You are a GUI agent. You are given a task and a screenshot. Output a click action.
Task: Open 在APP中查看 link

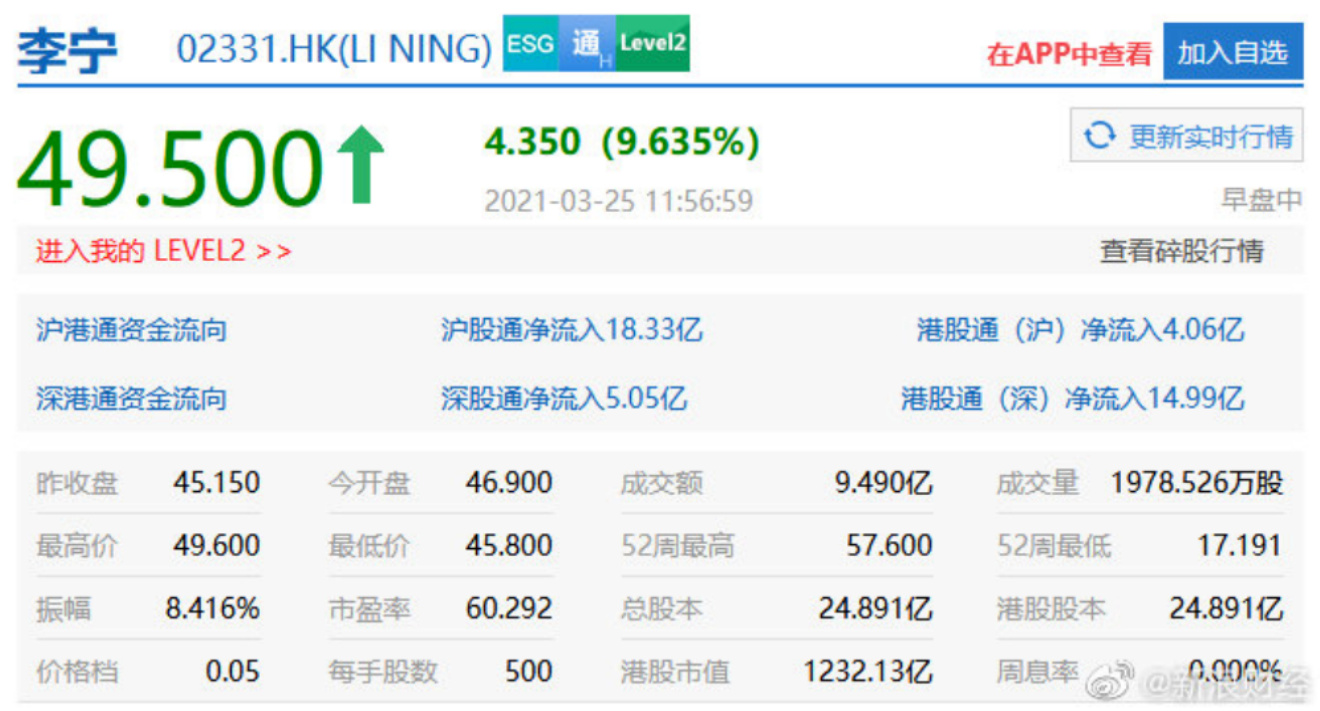click(1069, 54)
